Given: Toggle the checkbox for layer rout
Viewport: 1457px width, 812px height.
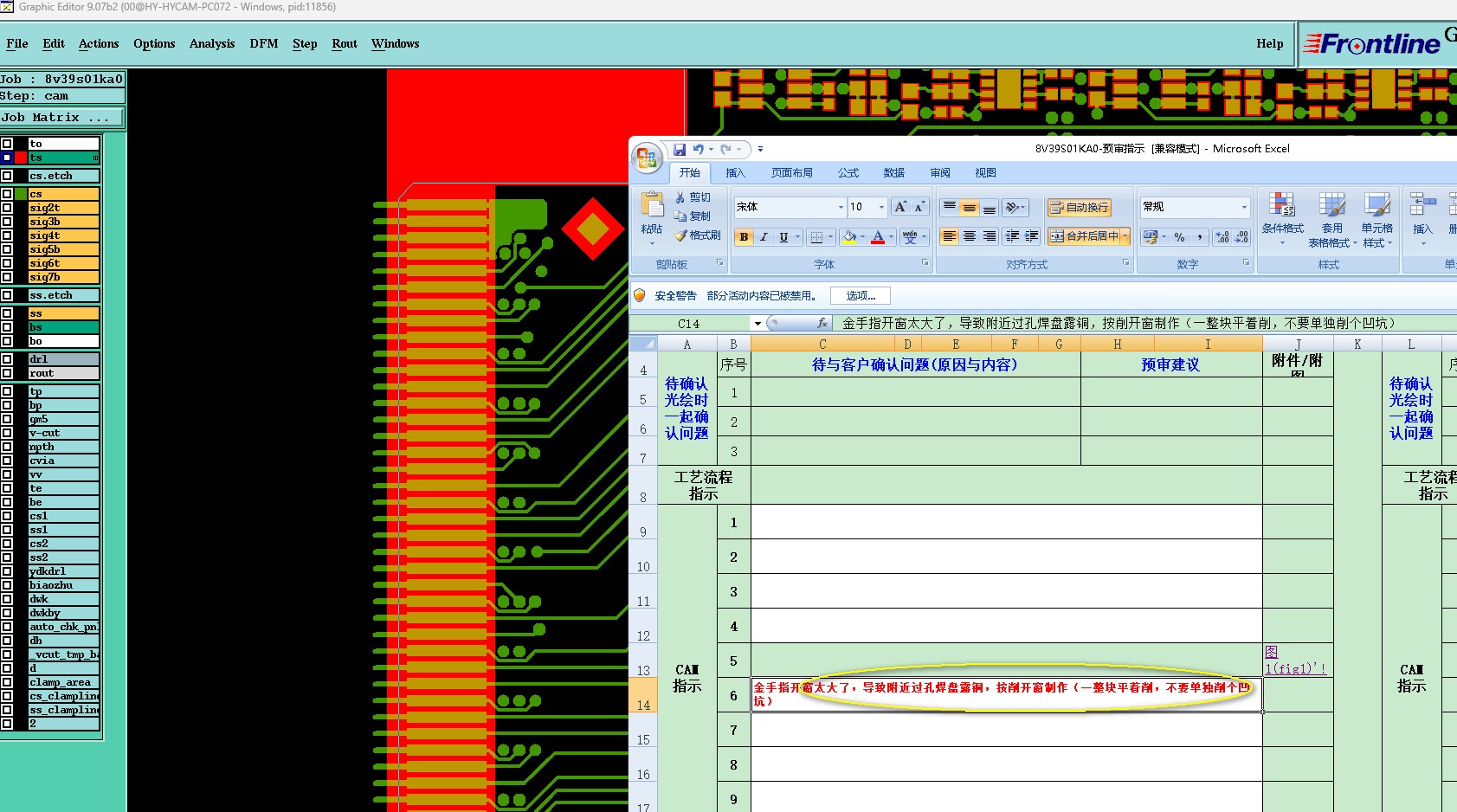Looking at the screenshot, I should 7,373.
